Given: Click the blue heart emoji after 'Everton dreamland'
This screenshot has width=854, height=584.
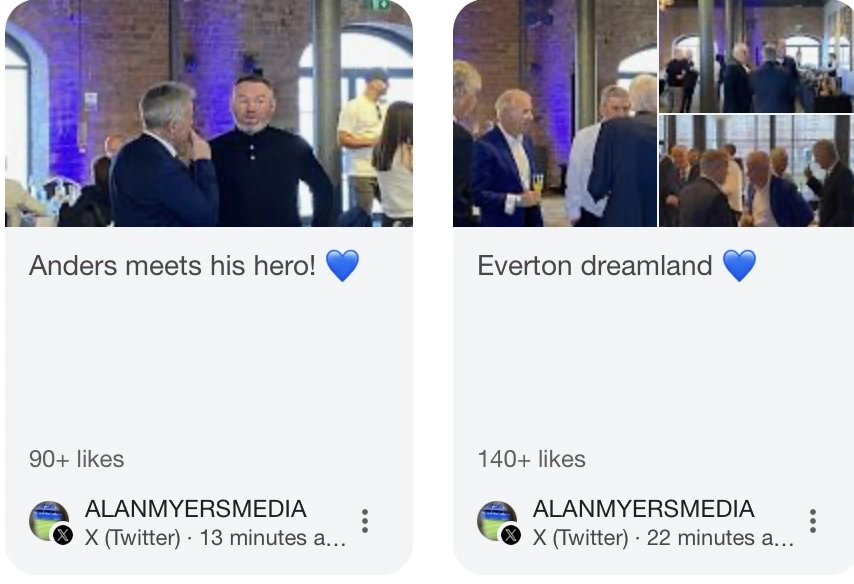Looking at the screenshot, I should 739,265.
